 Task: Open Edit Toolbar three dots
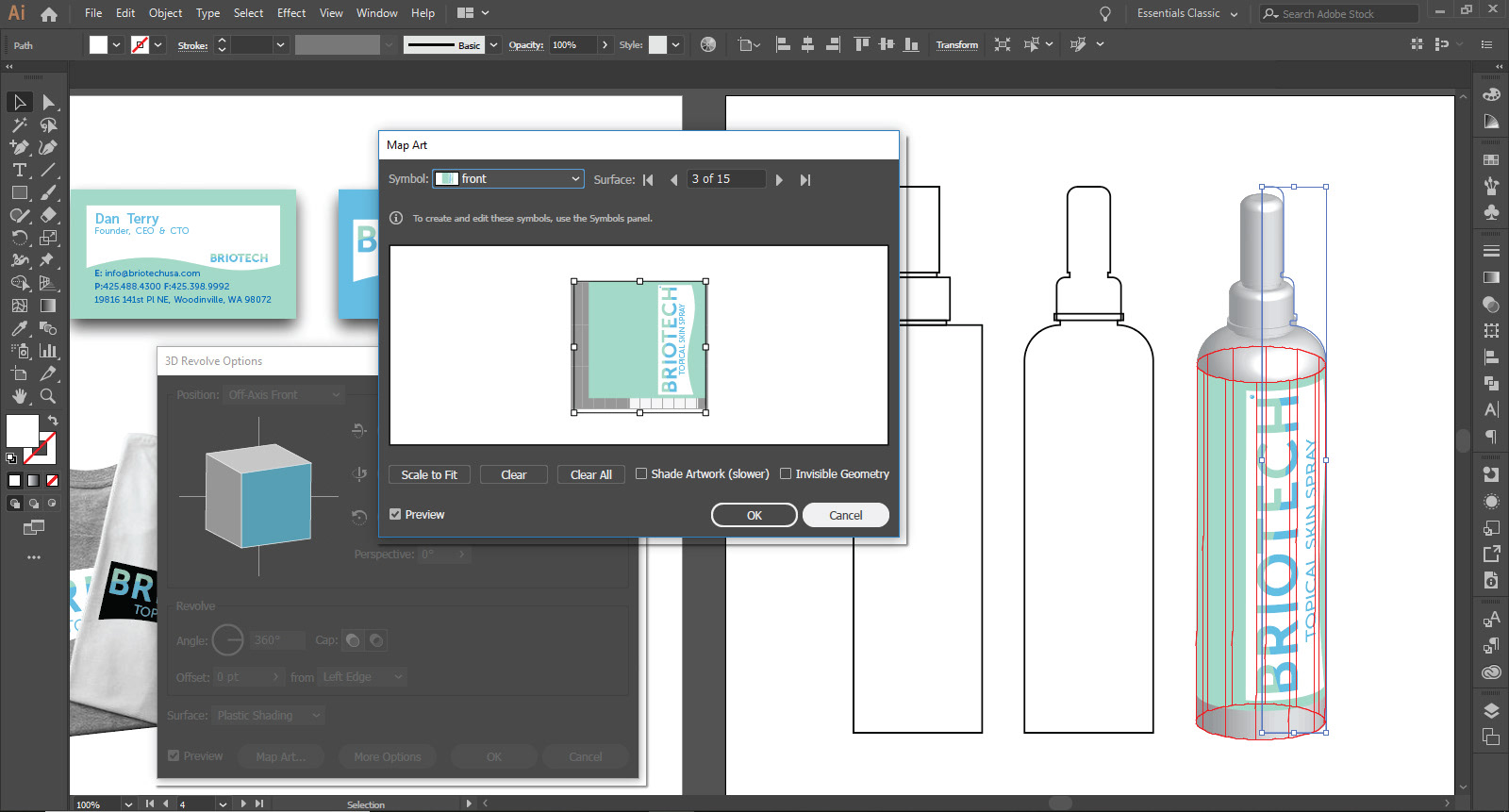click(34, 557)
